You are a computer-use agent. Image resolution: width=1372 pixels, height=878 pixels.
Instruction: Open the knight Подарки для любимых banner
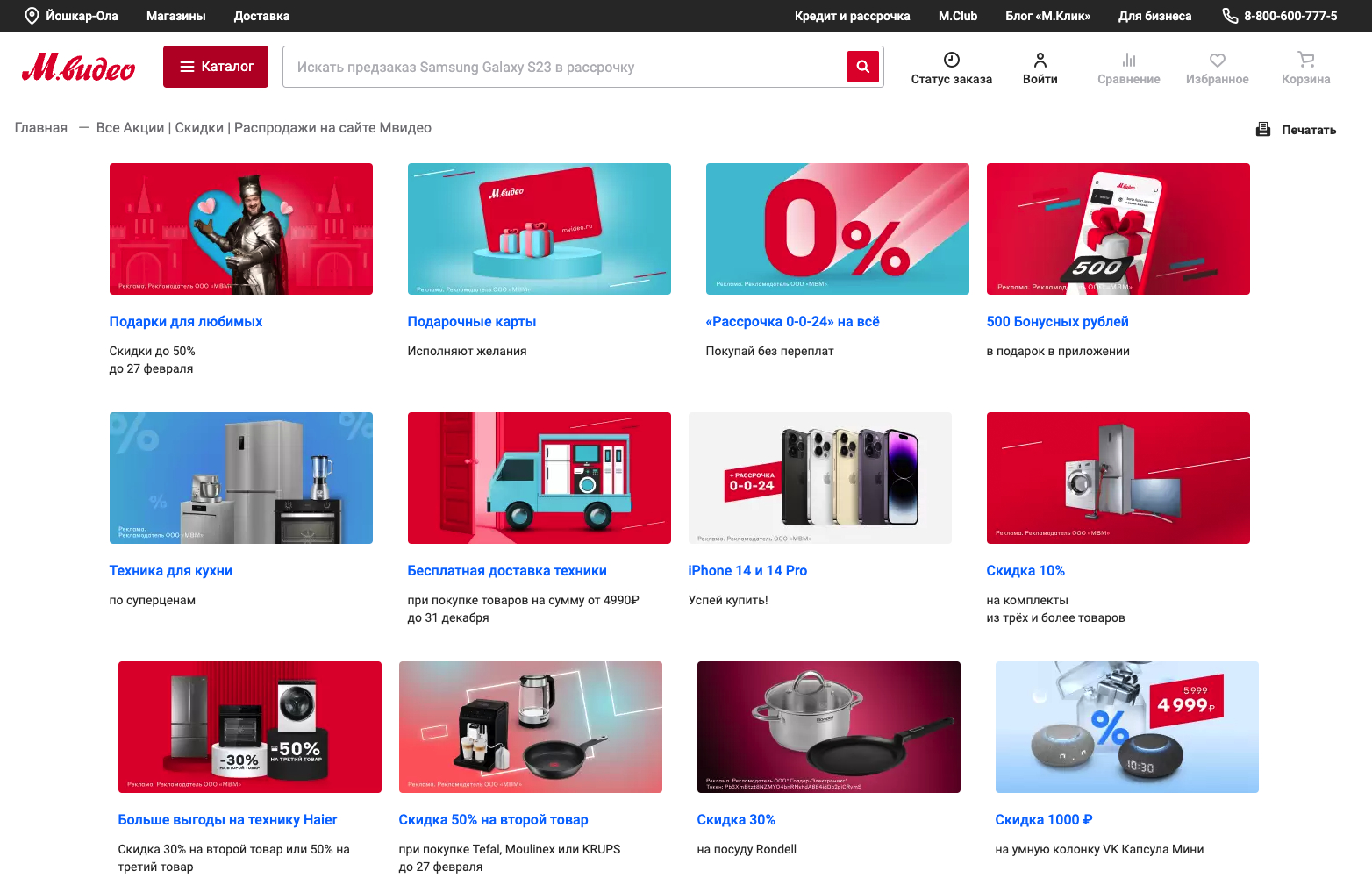(x=241, y=229)
